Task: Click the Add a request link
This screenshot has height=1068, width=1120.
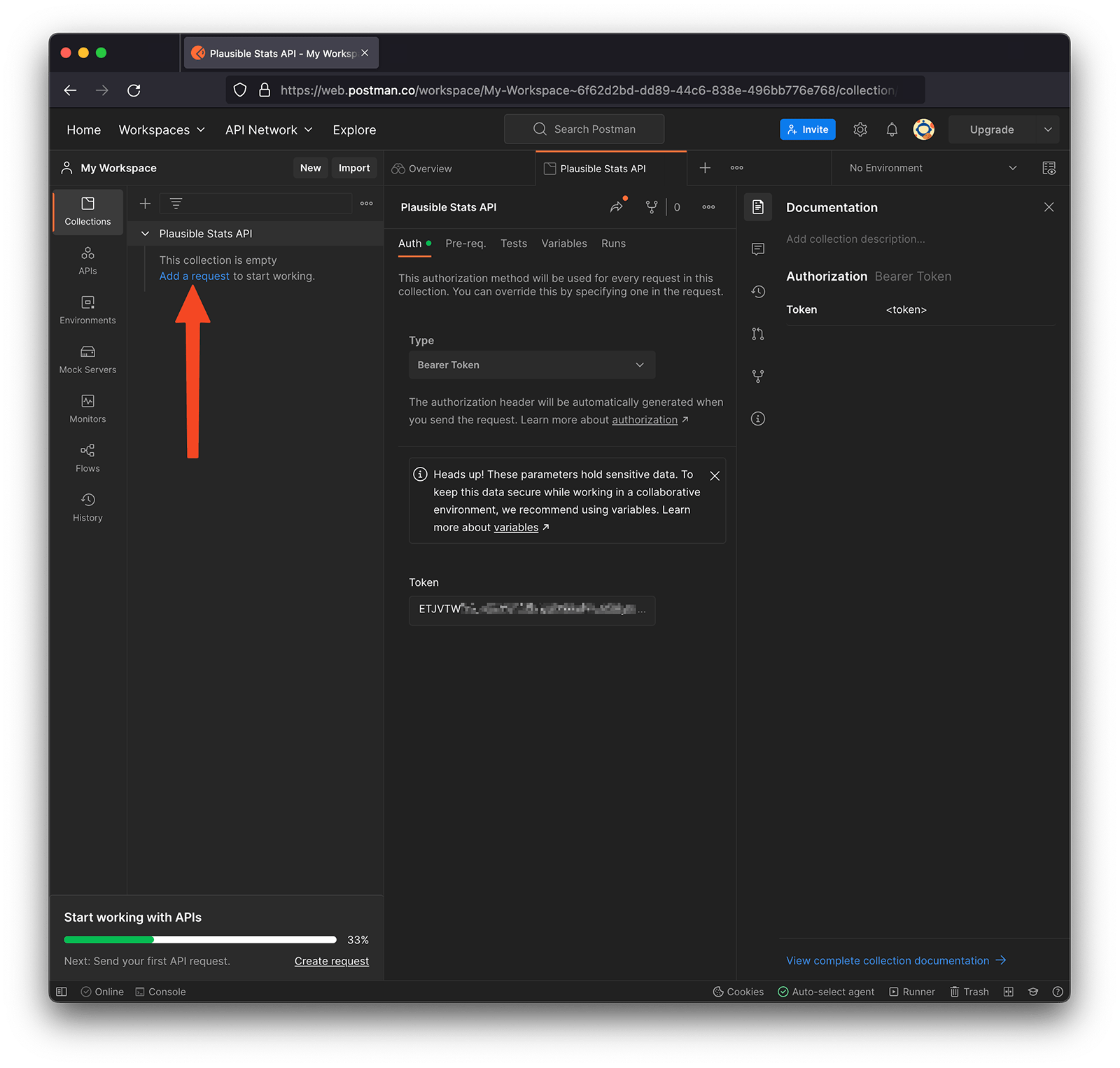Action: coord(194,276)
